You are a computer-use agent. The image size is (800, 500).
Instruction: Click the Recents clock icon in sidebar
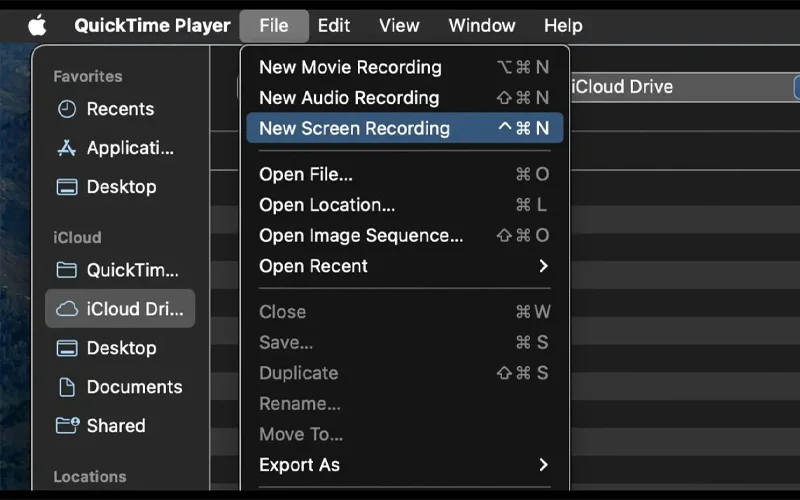67,109
